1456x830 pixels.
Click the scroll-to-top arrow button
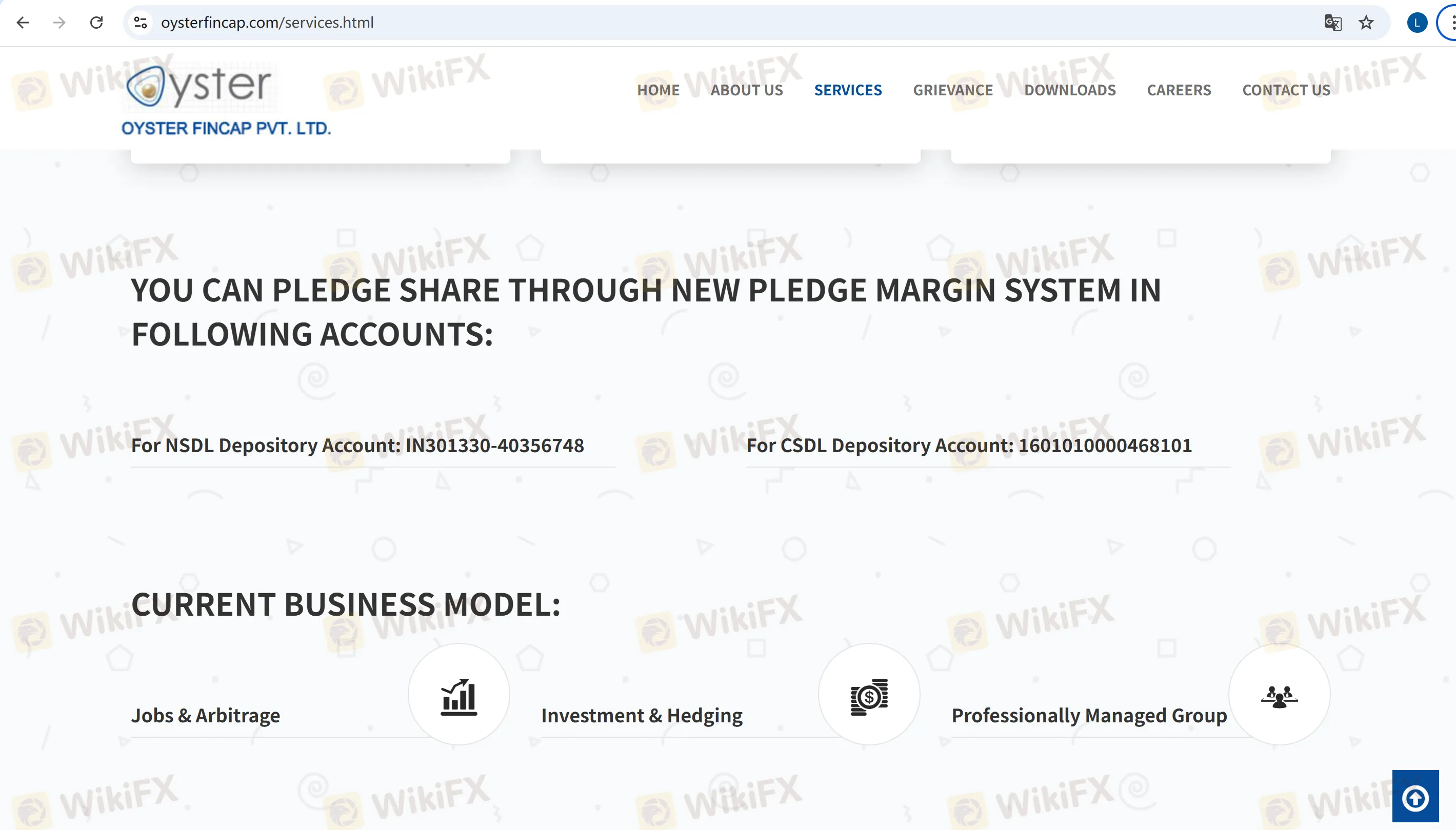pos(1415,797)
